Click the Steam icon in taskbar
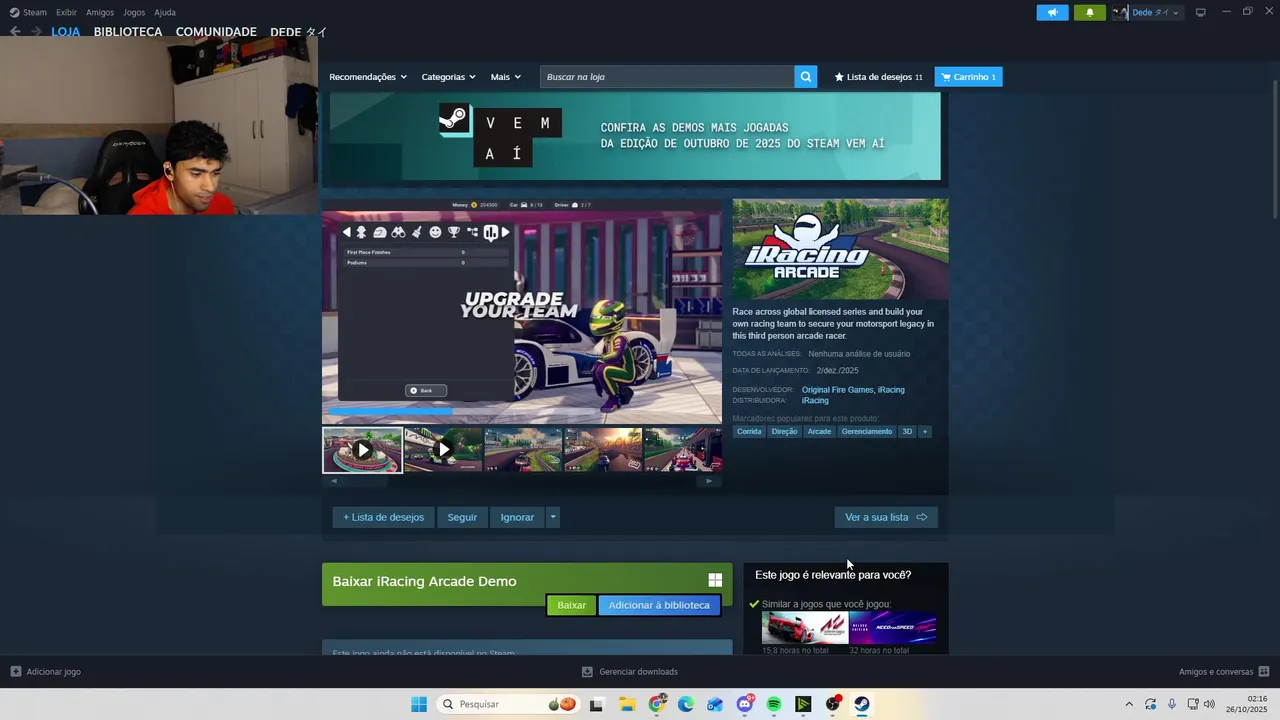This screenshot has height=720, width=1280. [x=862, y=704]
